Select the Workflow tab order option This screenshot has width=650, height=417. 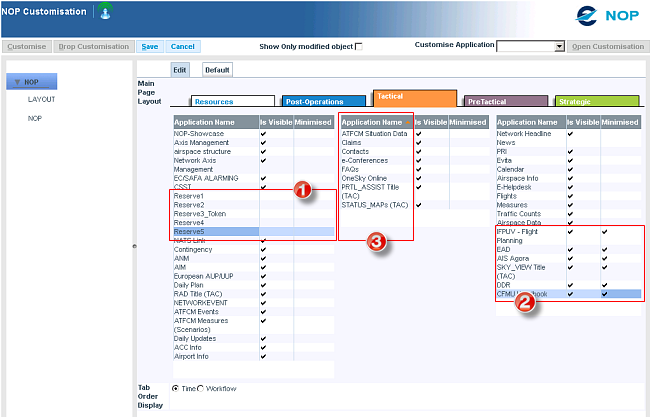pyautogui.click(x=201, y=388)
